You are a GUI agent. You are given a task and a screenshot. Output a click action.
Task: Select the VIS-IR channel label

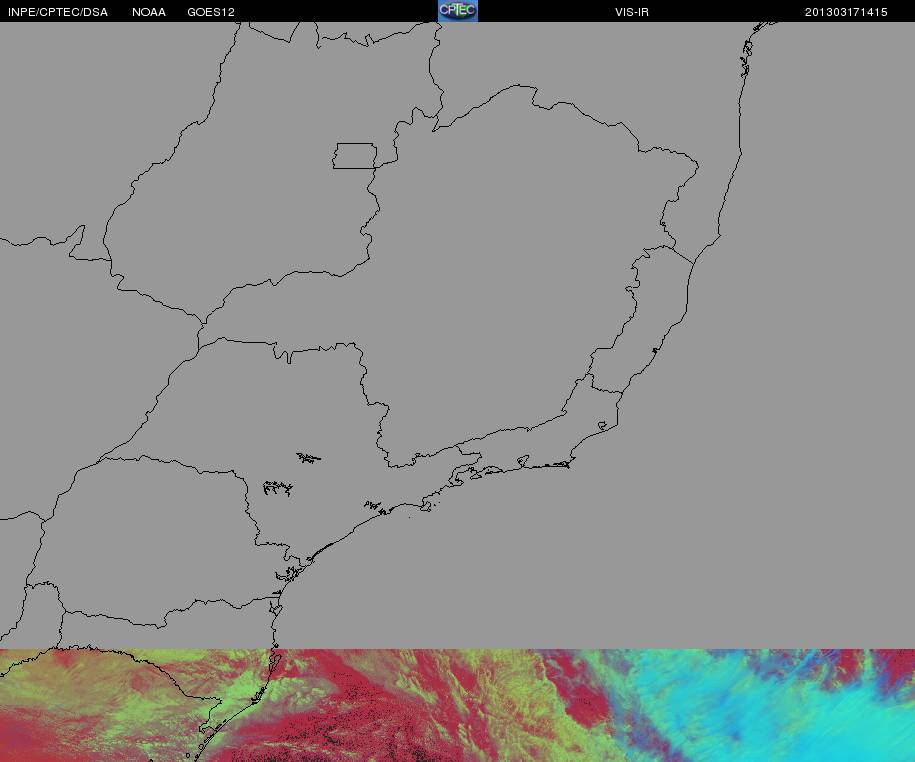pos(632,12)
